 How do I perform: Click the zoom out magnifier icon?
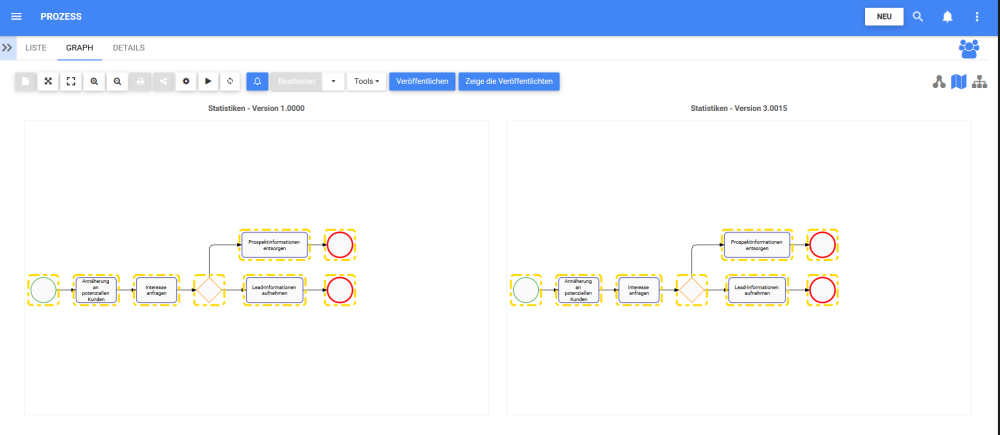[x=117, y=81]
